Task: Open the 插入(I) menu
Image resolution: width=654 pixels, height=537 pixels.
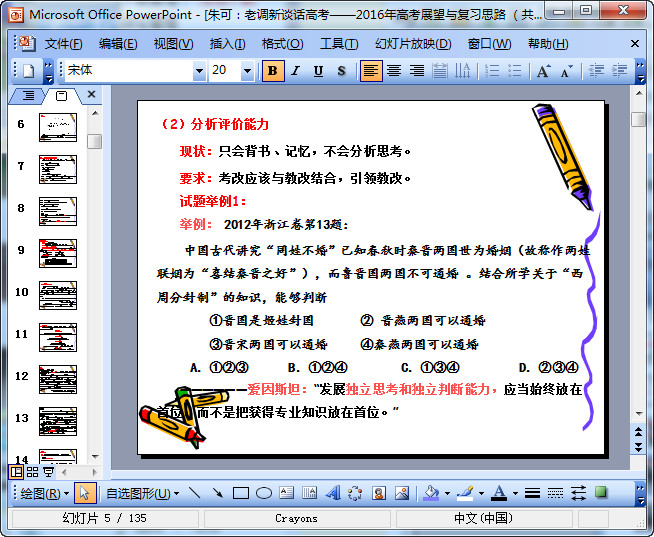Action: point(227,43)
